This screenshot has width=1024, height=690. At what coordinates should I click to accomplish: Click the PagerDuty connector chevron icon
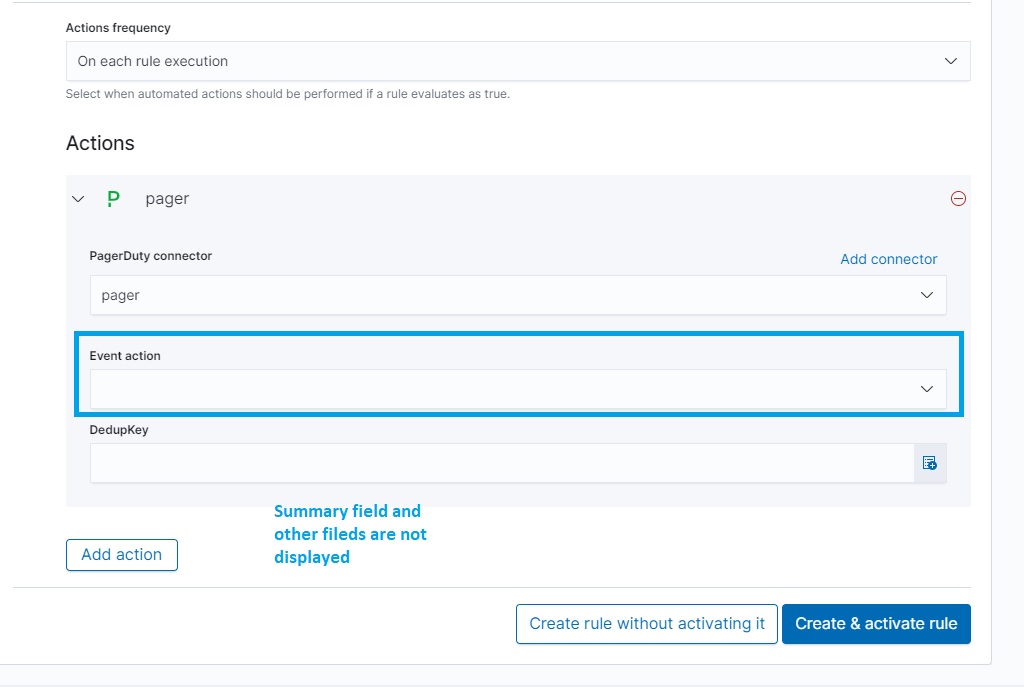click(x=927, y=295)
